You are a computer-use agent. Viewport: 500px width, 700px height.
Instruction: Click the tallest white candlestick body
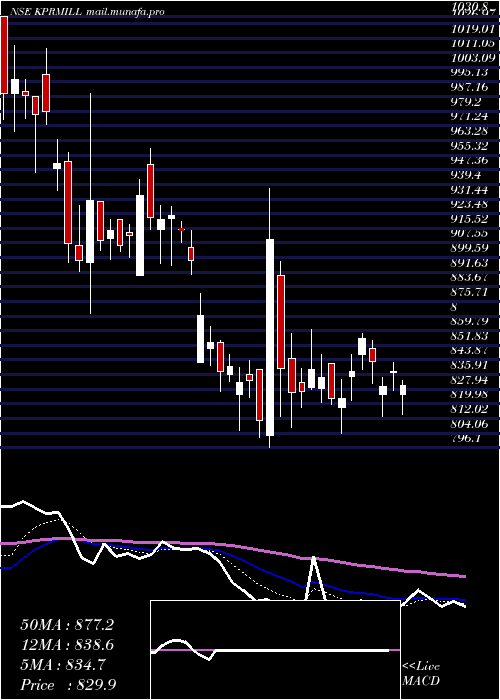coord(270,338)
